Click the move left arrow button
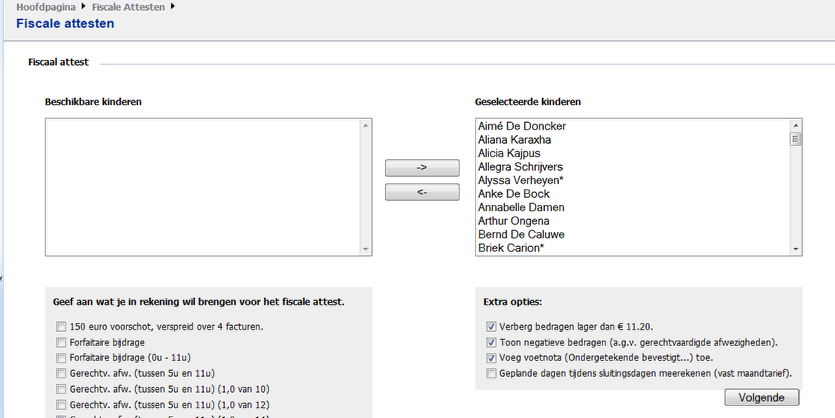835x418 pixels. pos(422,192)
